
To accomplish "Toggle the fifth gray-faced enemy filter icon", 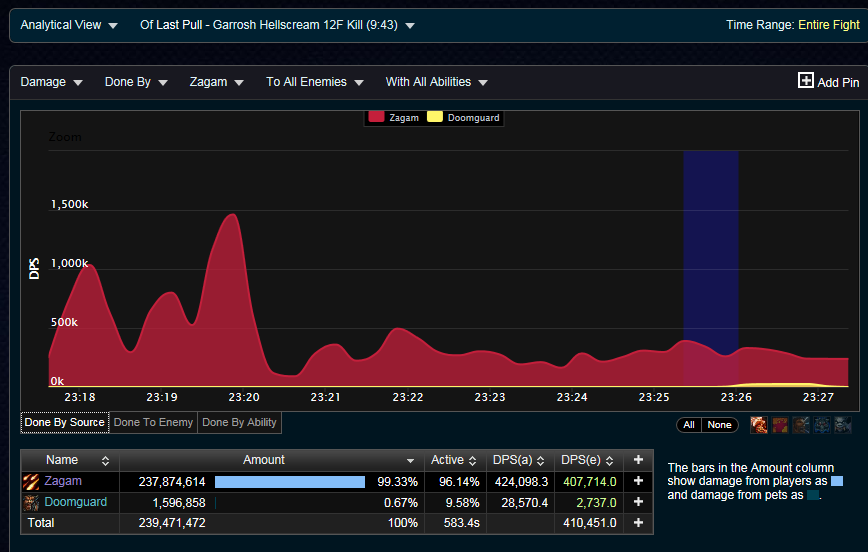I will coord(843,425).
